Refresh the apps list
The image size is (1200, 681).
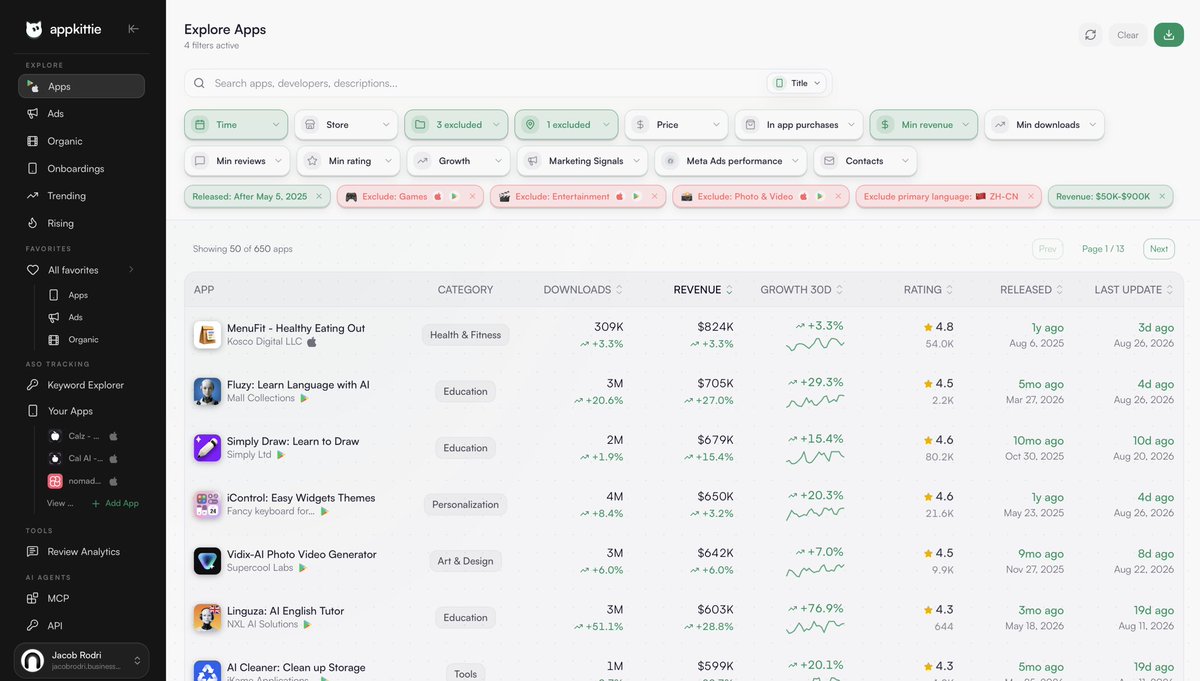point(1090,35)
